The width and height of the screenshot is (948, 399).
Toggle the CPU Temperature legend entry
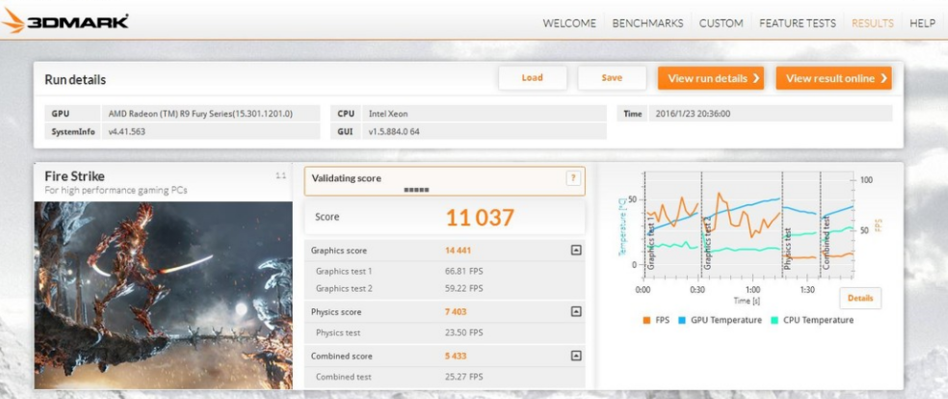coord(813,320)
